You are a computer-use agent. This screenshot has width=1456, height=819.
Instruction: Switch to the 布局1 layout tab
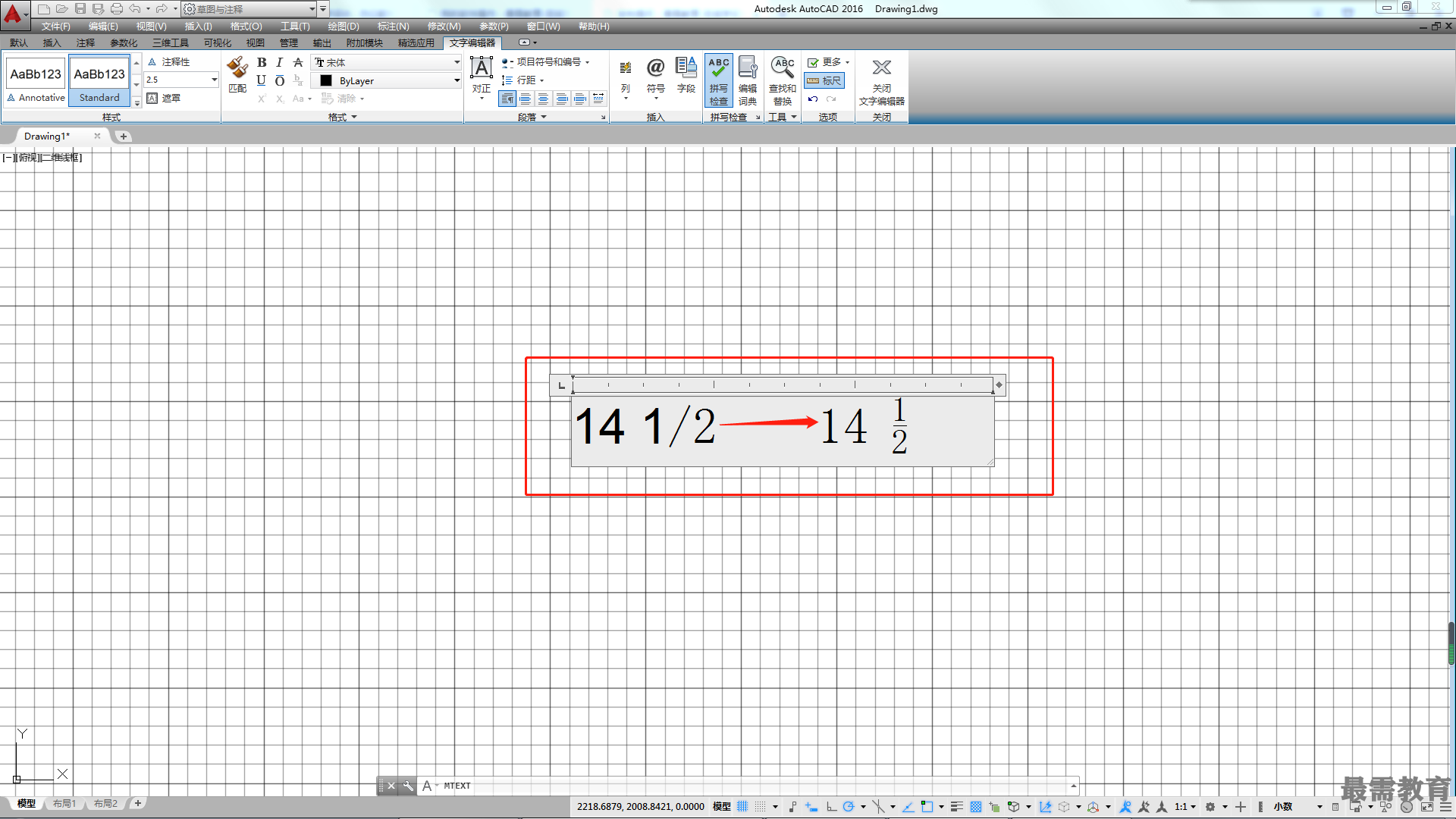[64, 803]
